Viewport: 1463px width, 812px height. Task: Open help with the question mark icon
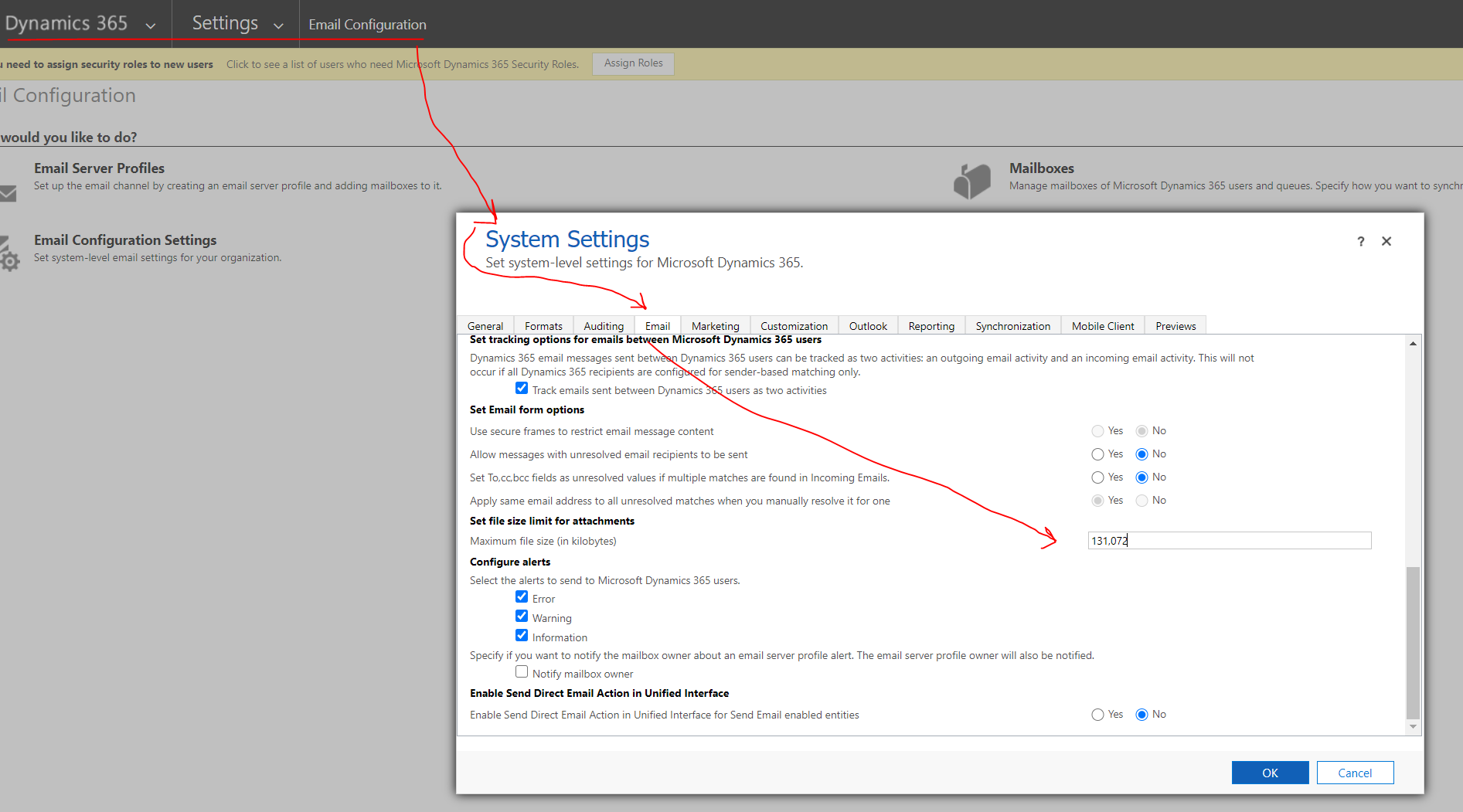point(1361,242)
